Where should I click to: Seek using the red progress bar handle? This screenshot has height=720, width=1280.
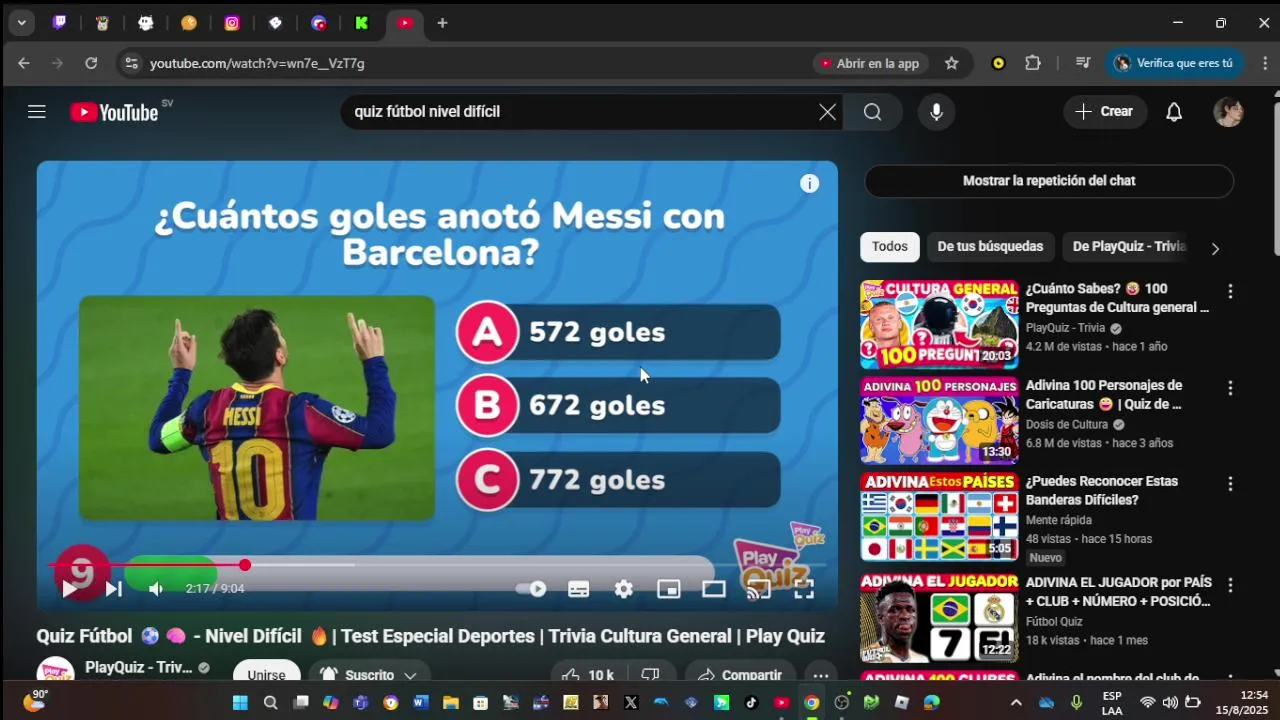pyautogui.click(x=245, y=565)
